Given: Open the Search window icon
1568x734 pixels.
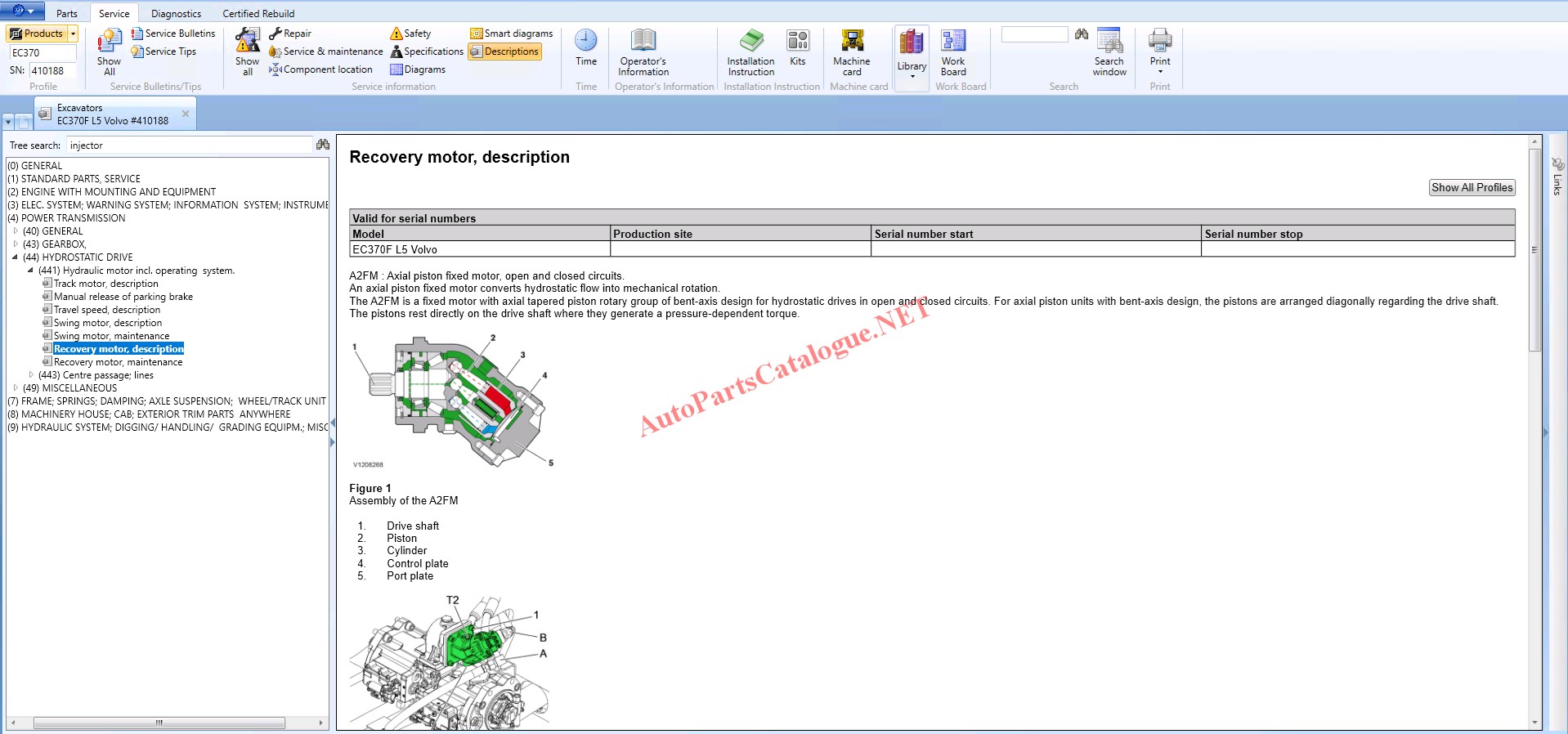Looking at the screenshot, I should click(1109, 41).
